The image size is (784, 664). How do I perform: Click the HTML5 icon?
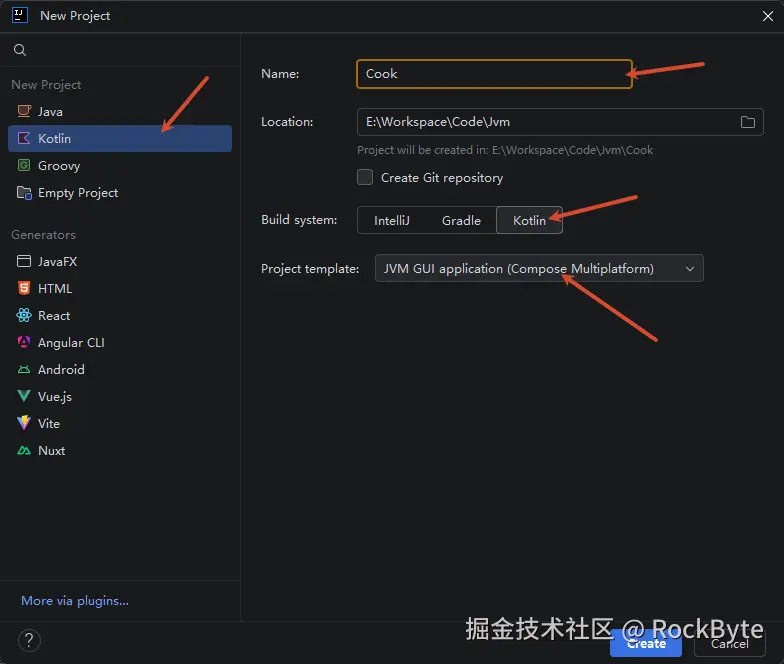point(24,288)
